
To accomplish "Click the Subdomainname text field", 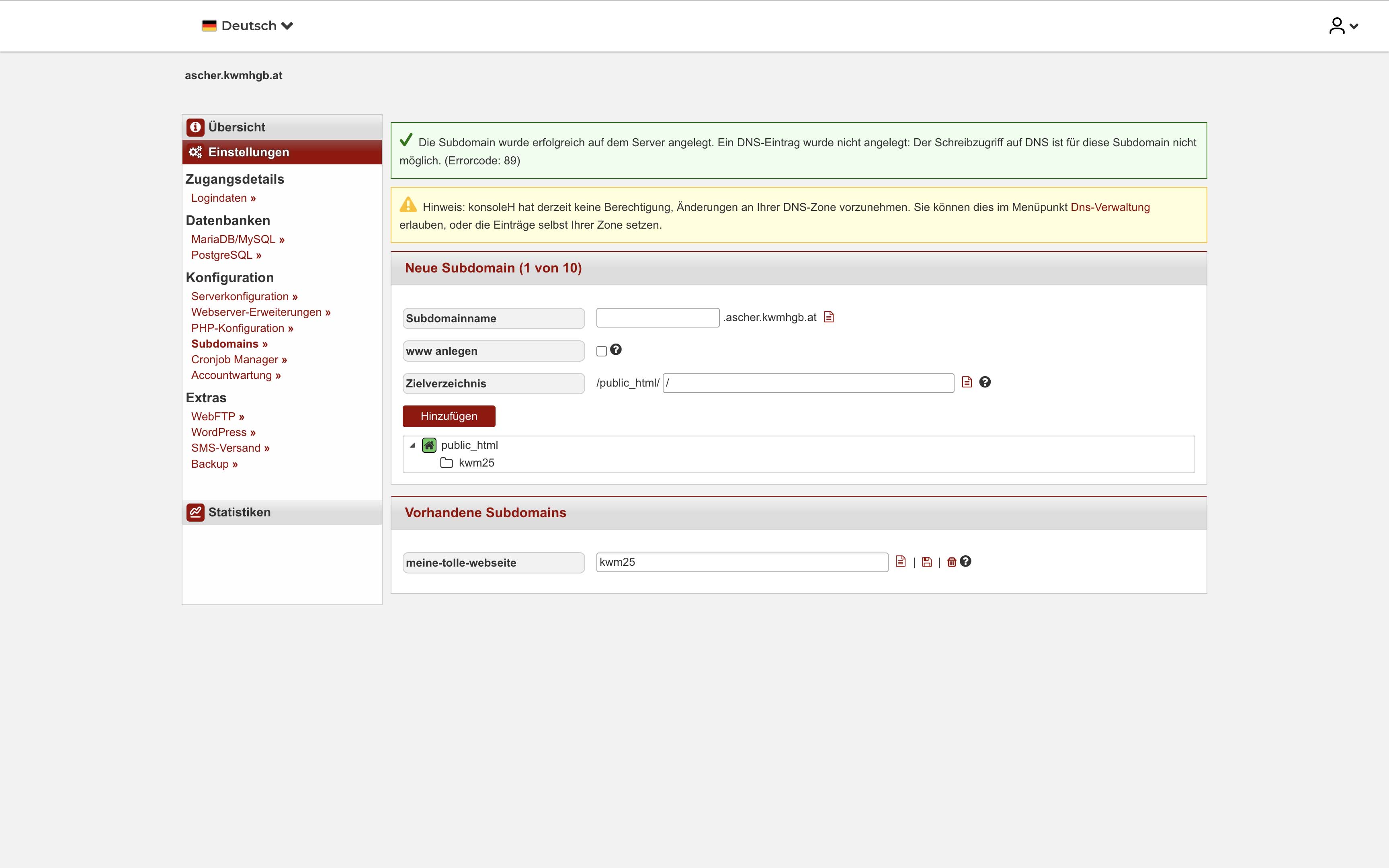I will 657,317.
